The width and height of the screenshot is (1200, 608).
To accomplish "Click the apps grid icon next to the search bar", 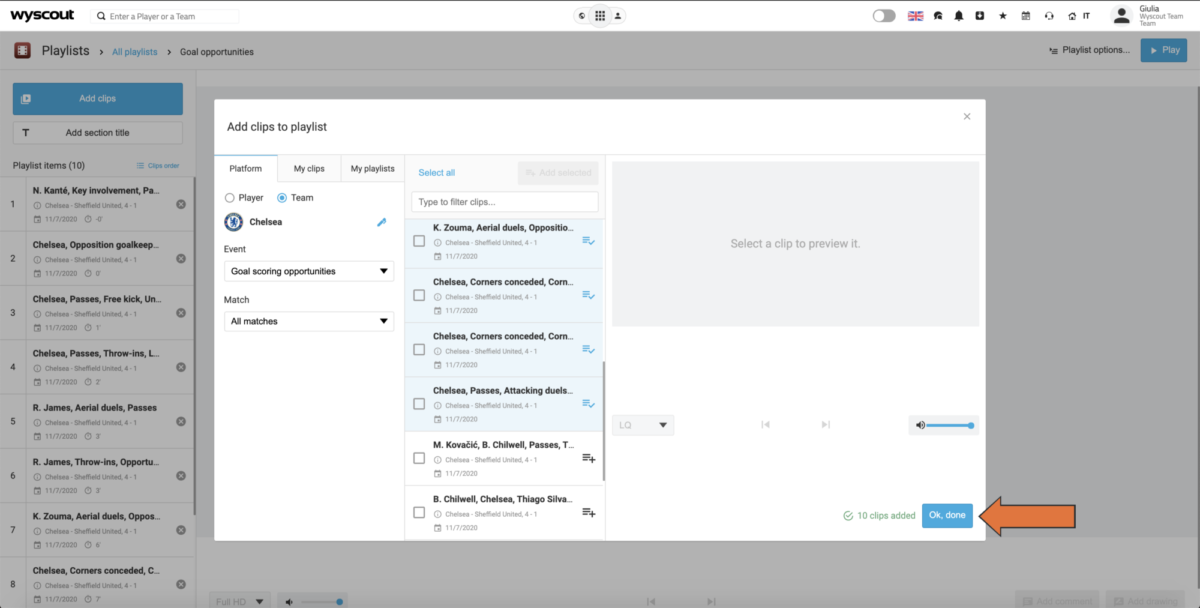I will [x=600, y=16].
